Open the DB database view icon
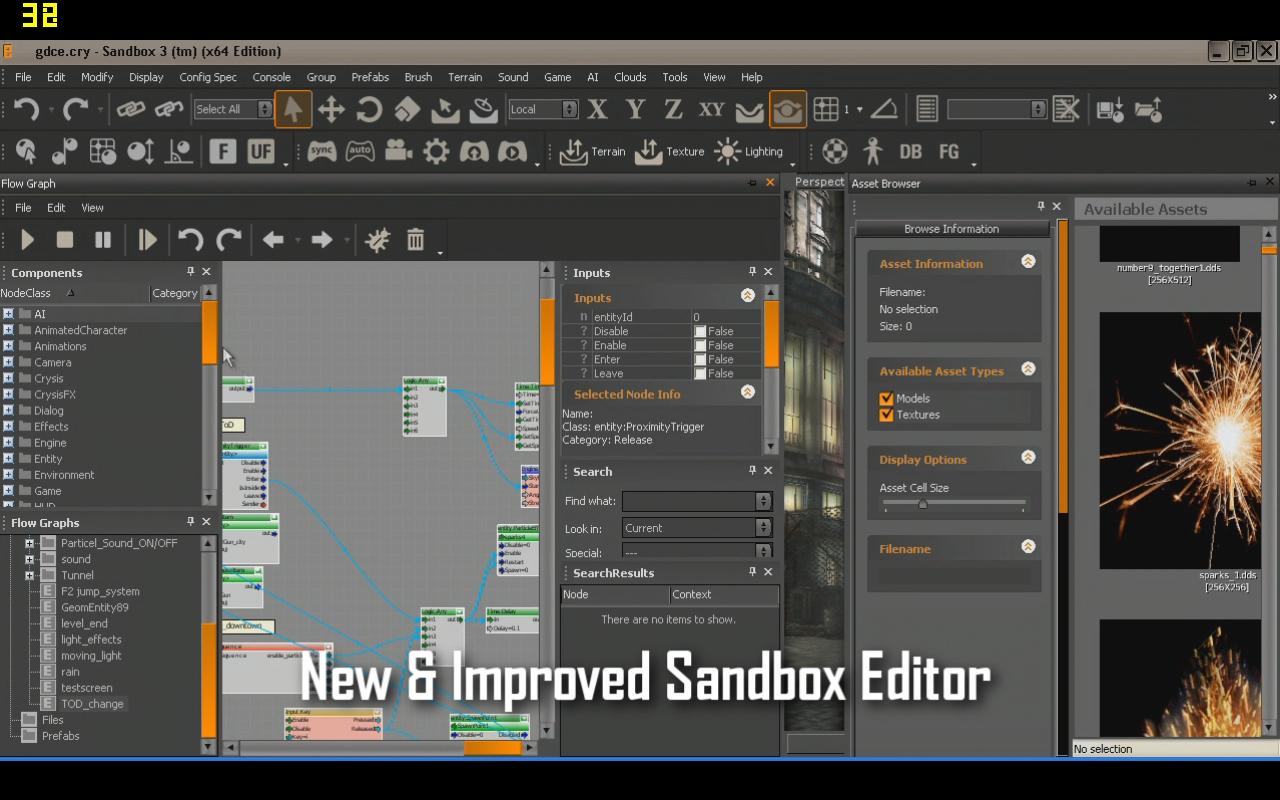The width and height of the screenshot is (1280, 800). pos(910,151)
